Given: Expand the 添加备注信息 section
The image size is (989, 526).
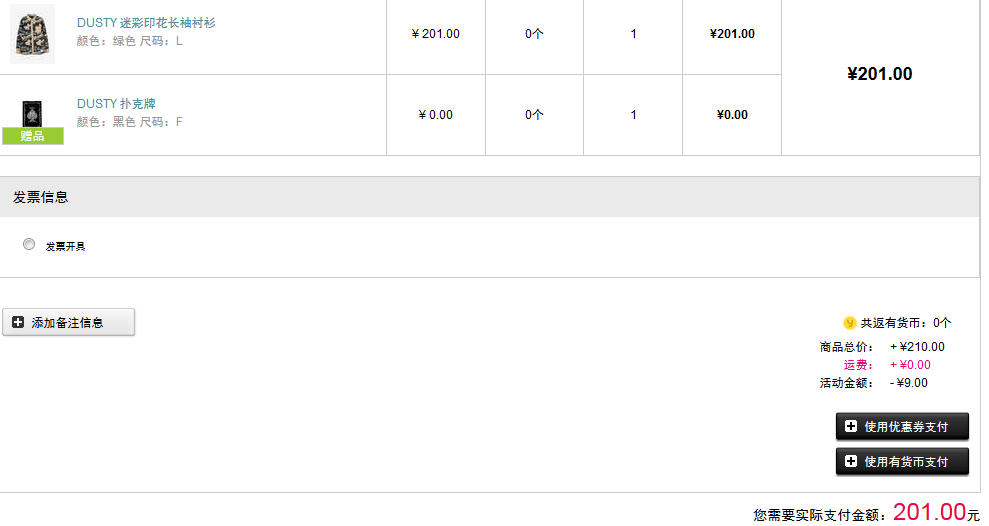Looking at the screenshot, I should click(x=69, y=322).
